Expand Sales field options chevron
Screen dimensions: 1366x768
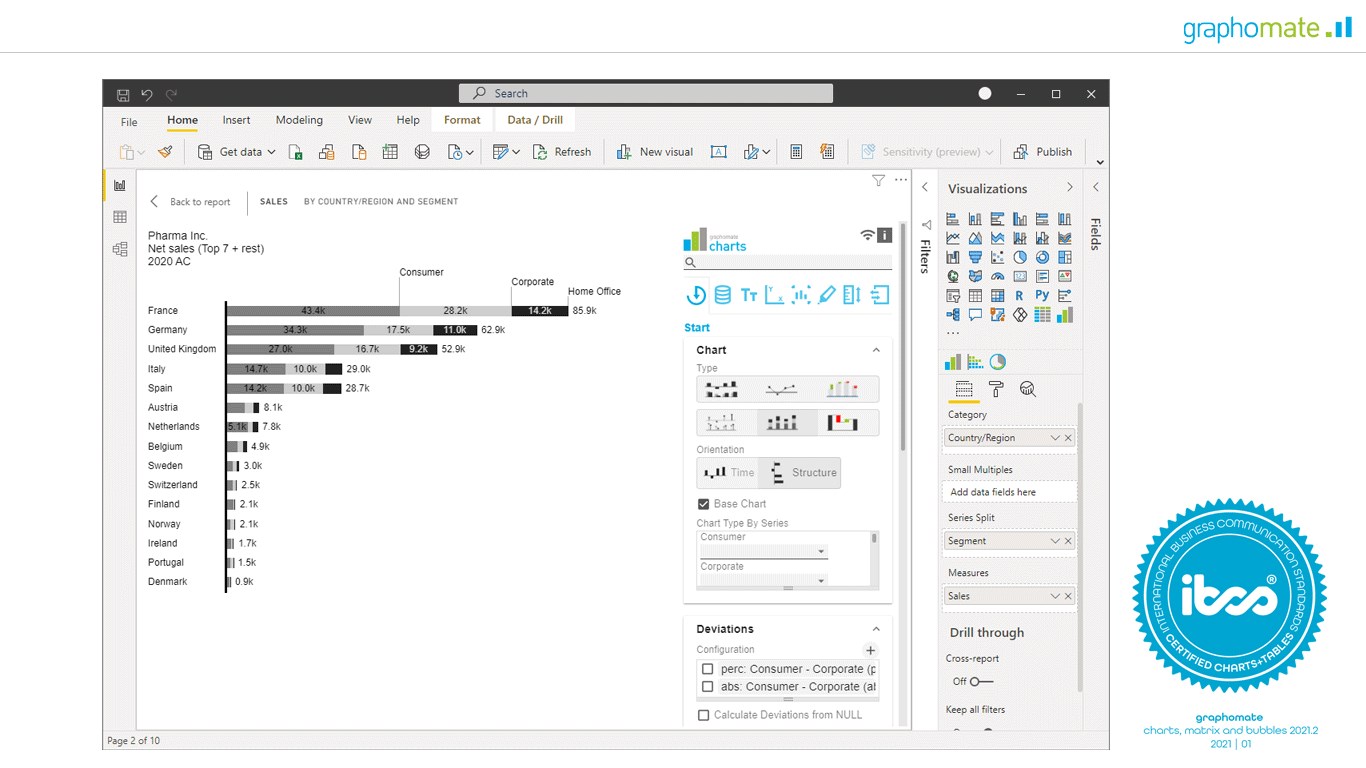pyautogui.click(x=1054, y=596)
